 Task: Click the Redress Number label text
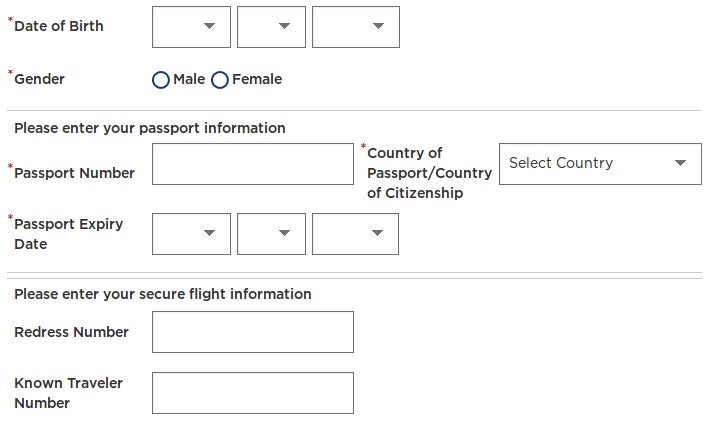pos(71,332)
